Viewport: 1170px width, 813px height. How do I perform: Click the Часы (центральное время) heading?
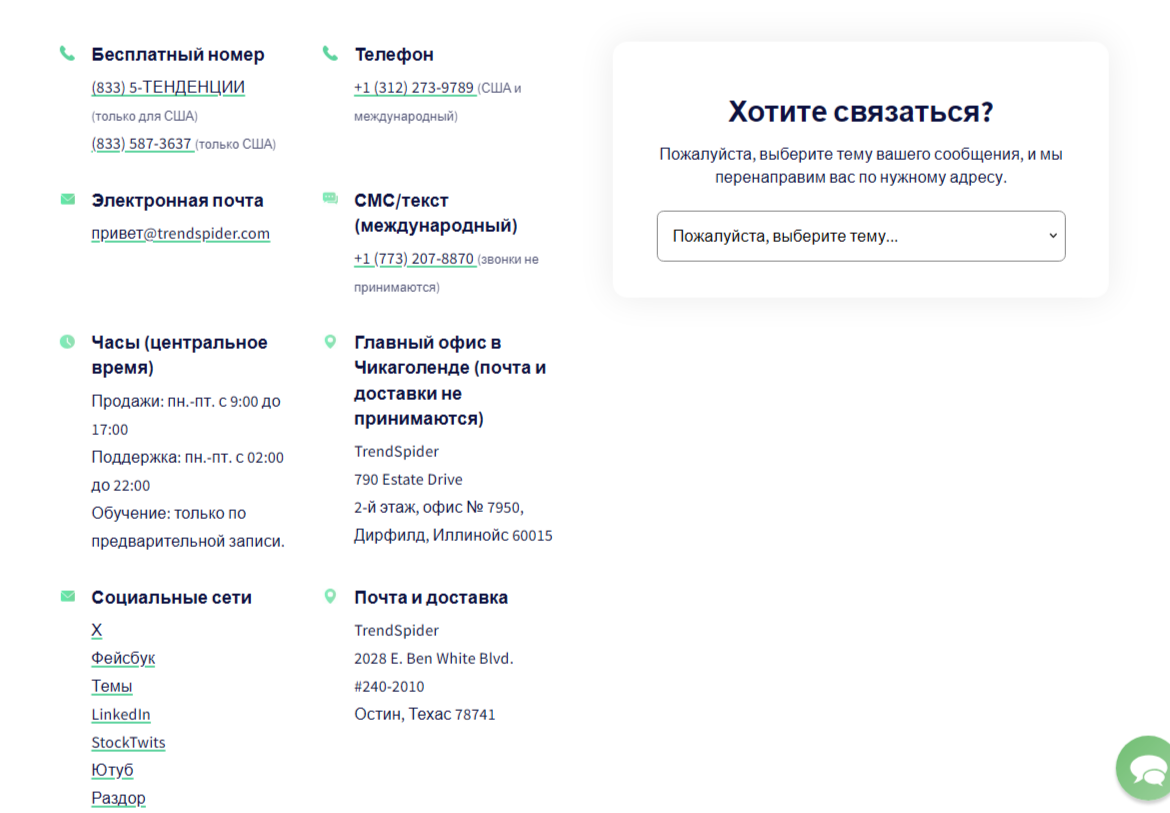coord(179,355)
